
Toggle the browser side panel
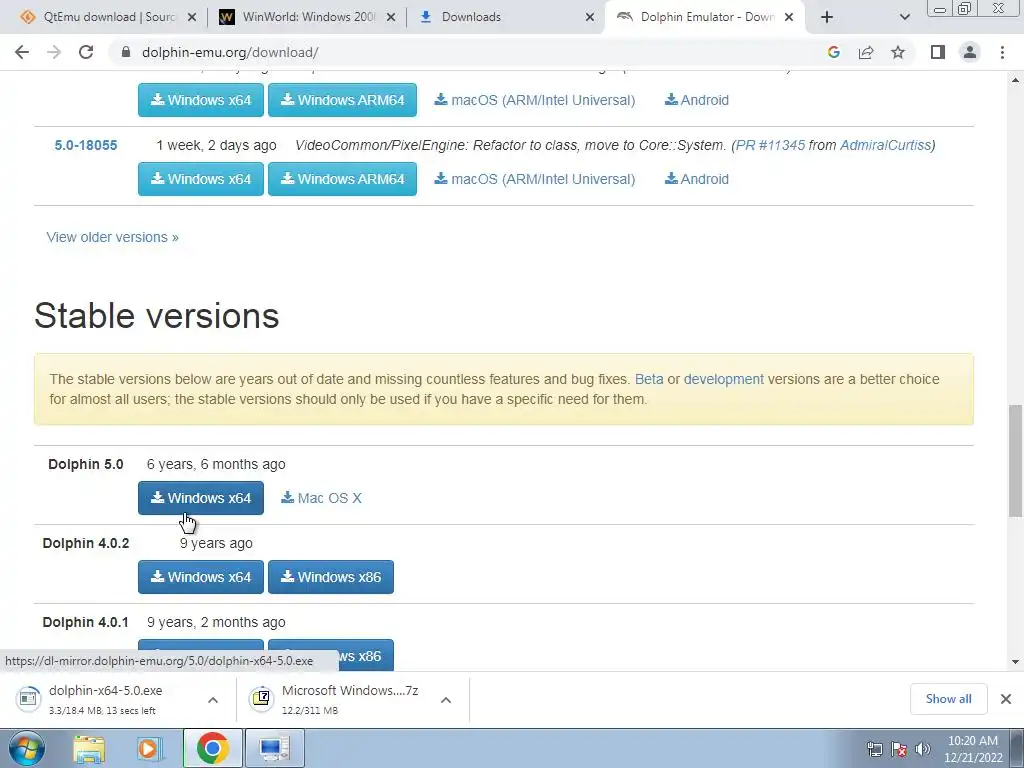click(938, 52)
